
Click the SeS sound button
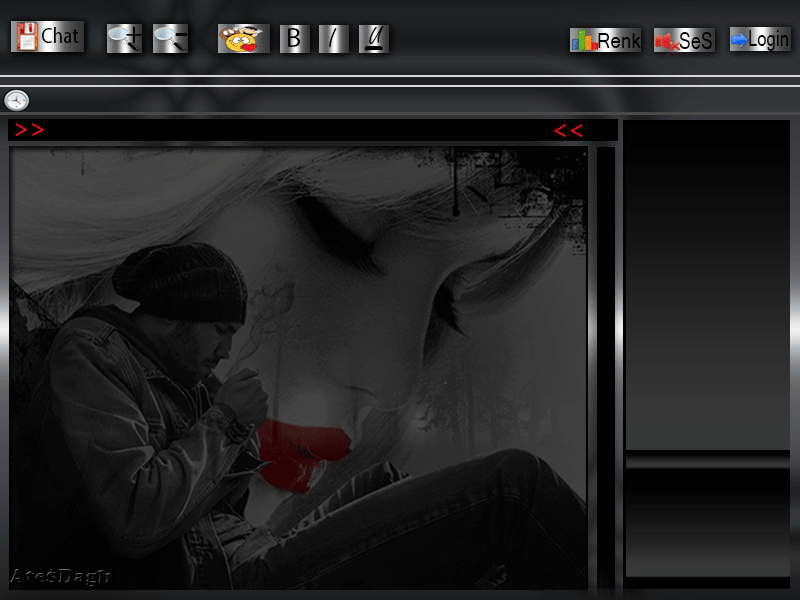point(684,40)
